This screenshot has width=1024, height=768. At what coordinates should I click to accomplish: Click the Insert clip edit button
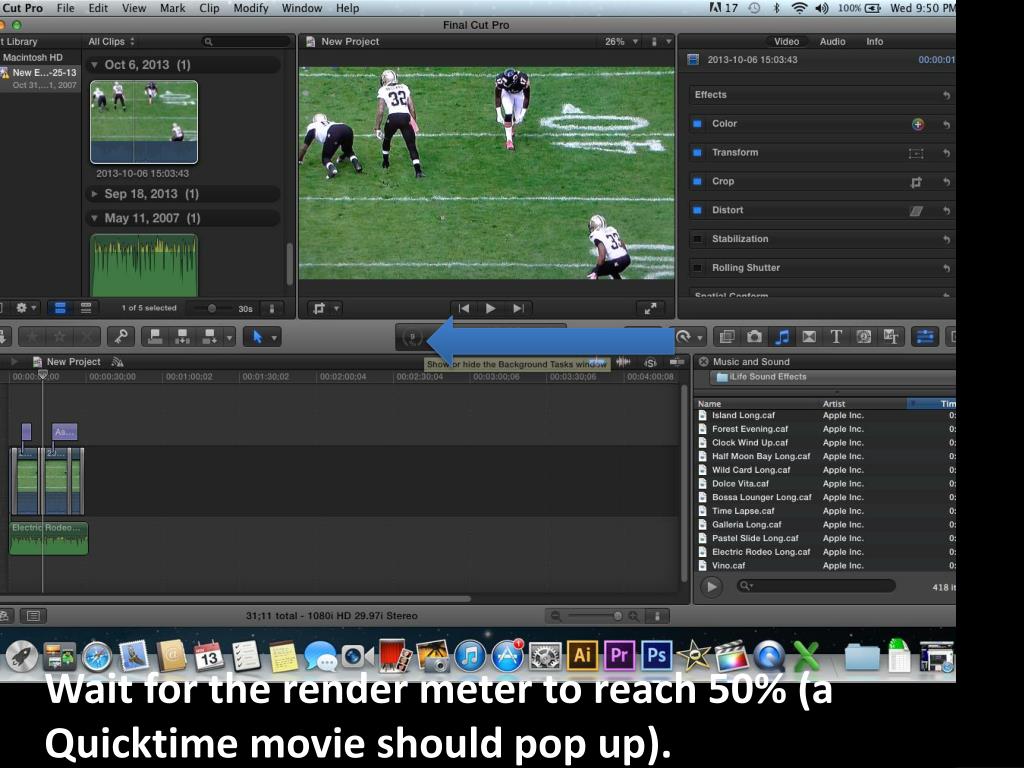coord(182,337)
